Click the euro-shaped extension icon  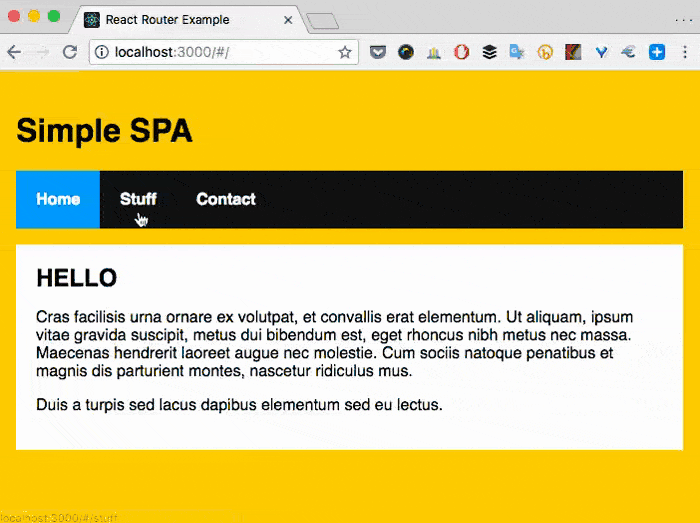629,52
